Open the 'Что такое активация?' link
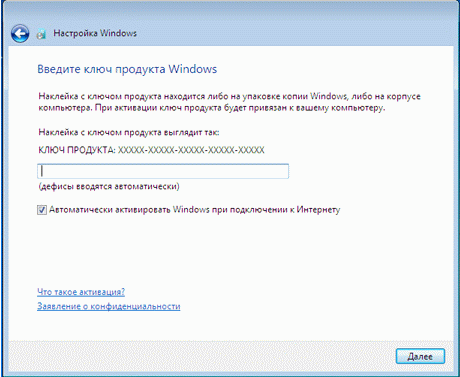The width and height of the screenshot is (460, 377). point(81,292)
